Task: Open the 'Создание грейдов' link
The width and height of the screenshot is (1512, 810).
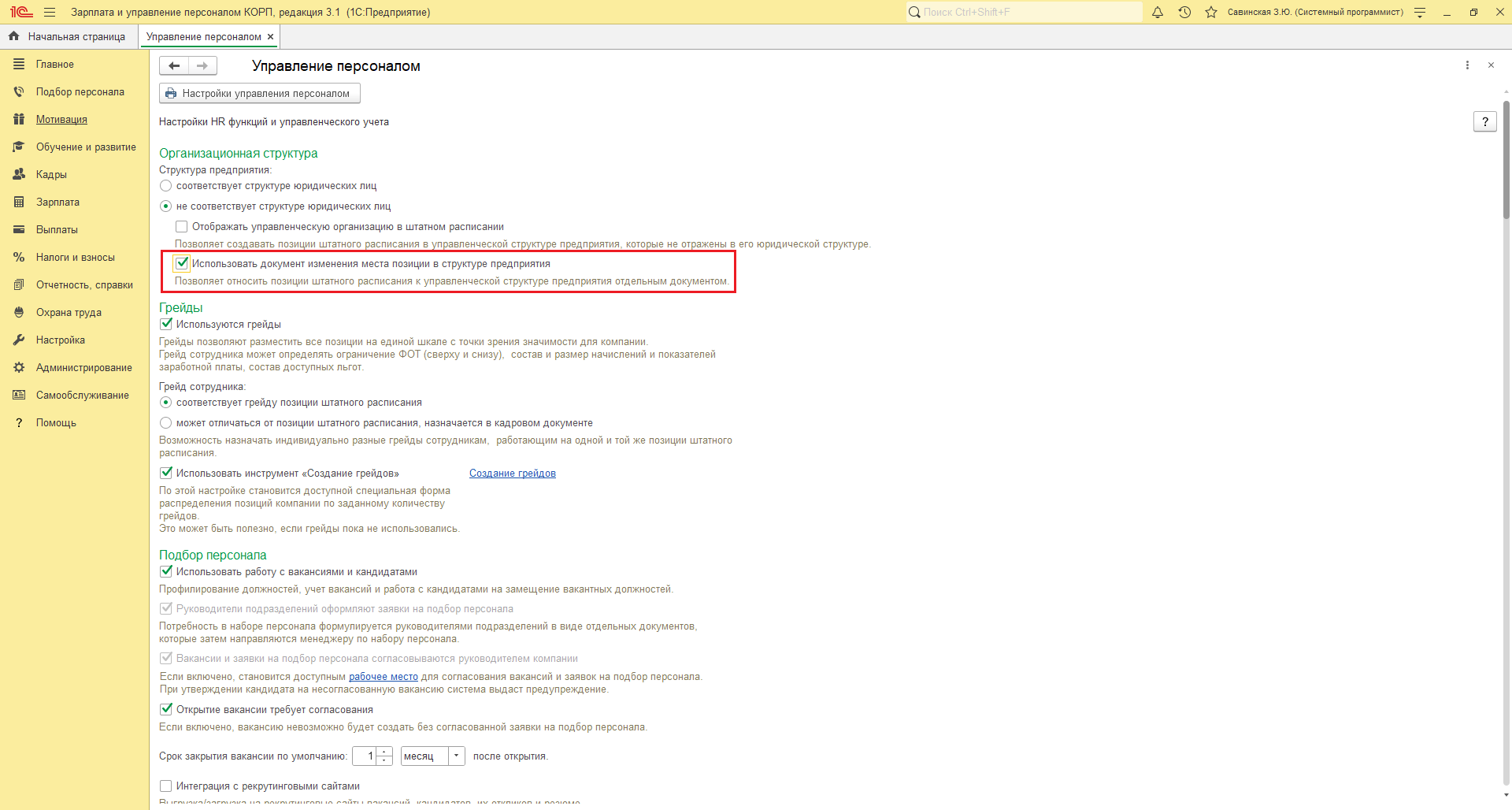Action: coord(513,473)
